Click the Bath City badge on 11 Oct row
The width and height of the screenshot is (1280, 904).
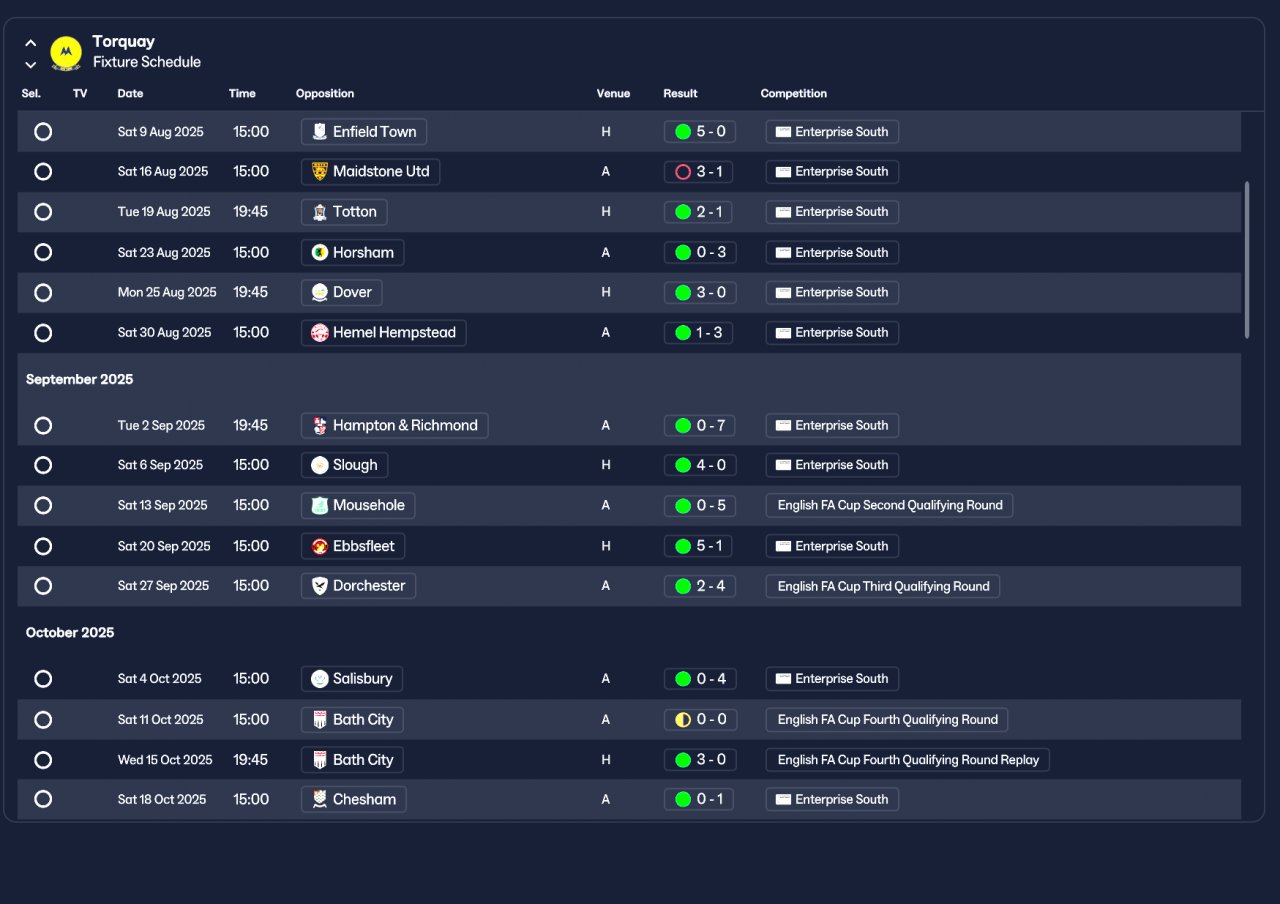click(x=319, y=719)
